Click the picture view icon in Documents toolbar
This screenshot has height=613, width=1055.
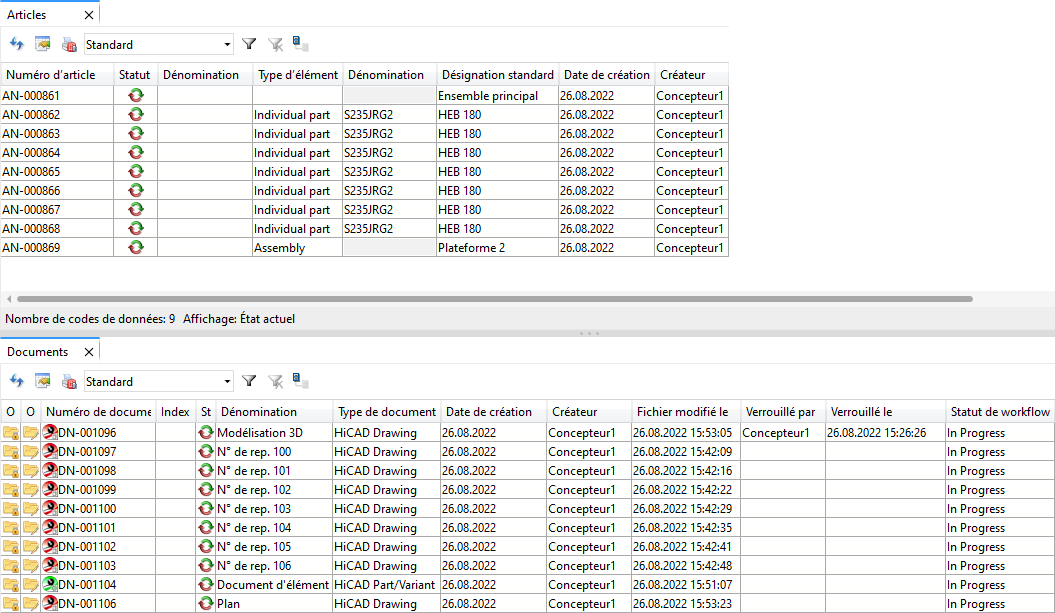pos(42,381)
